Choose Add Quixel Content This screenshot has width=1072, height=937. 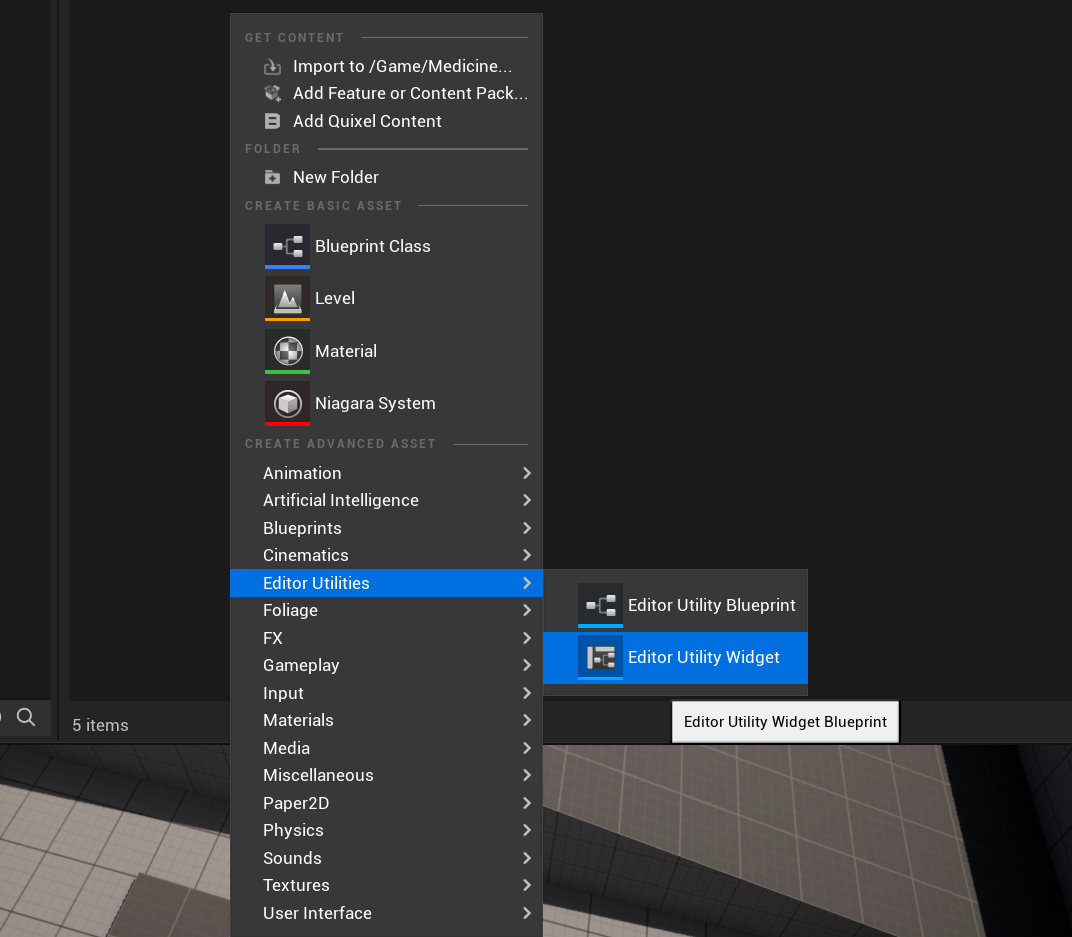pos(386,121)
